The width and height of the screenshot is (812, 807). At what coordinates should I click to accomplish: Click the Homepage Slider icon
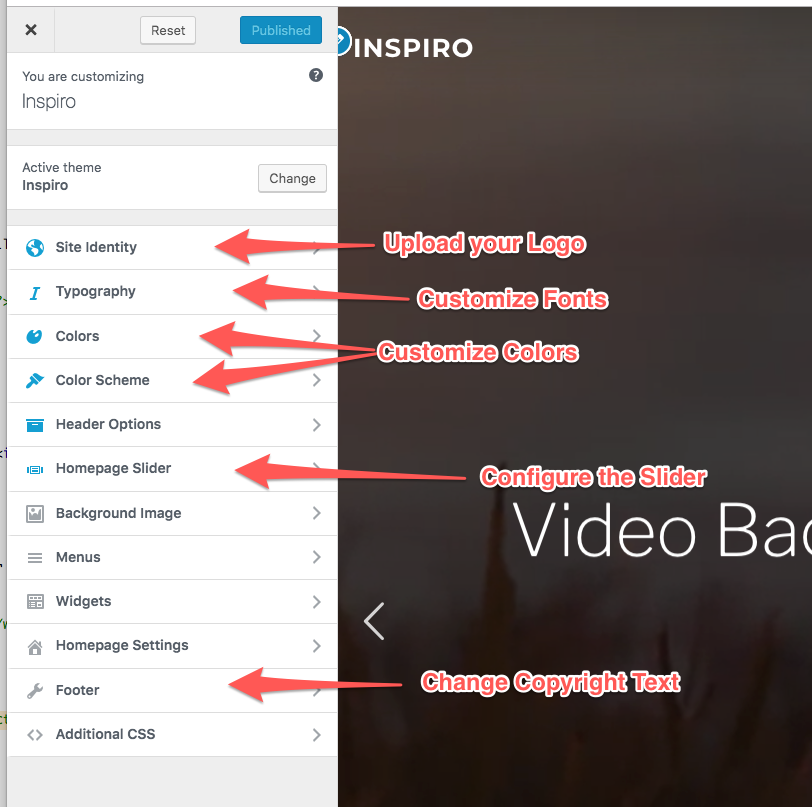pyautogui.click(x=35, y=469)
